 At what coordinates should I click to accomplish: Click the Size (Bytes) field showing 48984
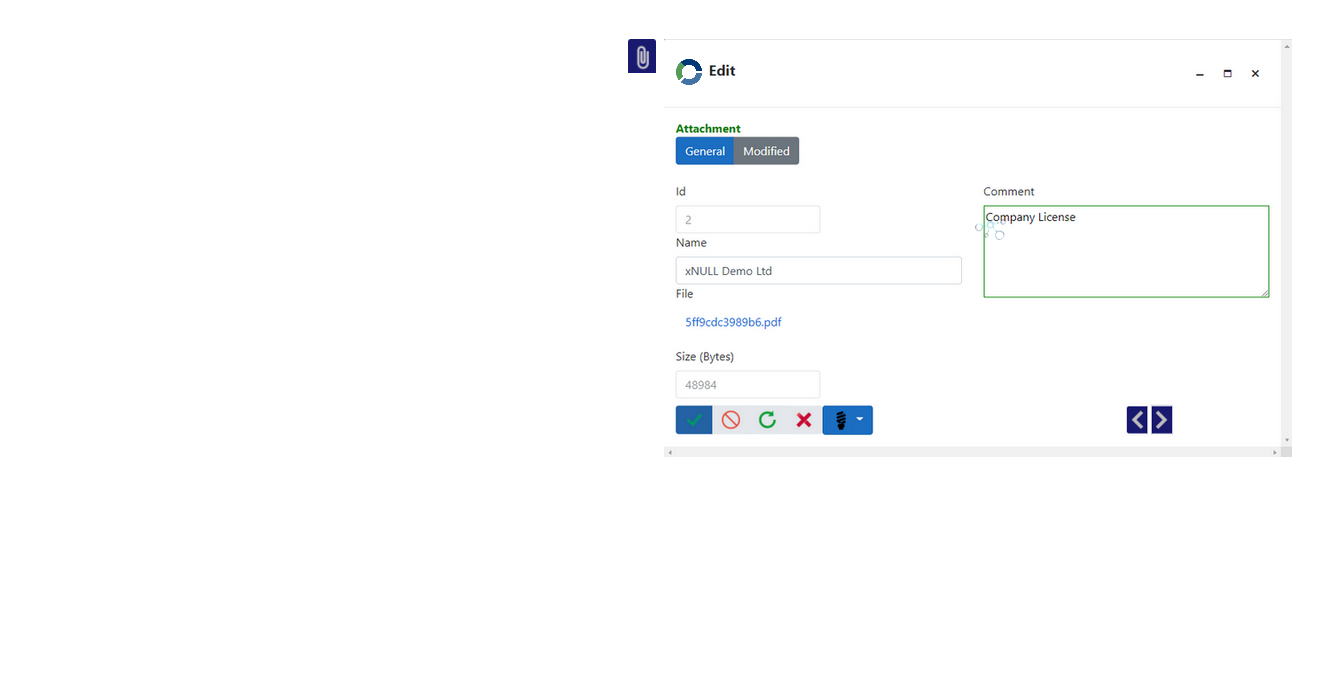click(x=748, y=385)
